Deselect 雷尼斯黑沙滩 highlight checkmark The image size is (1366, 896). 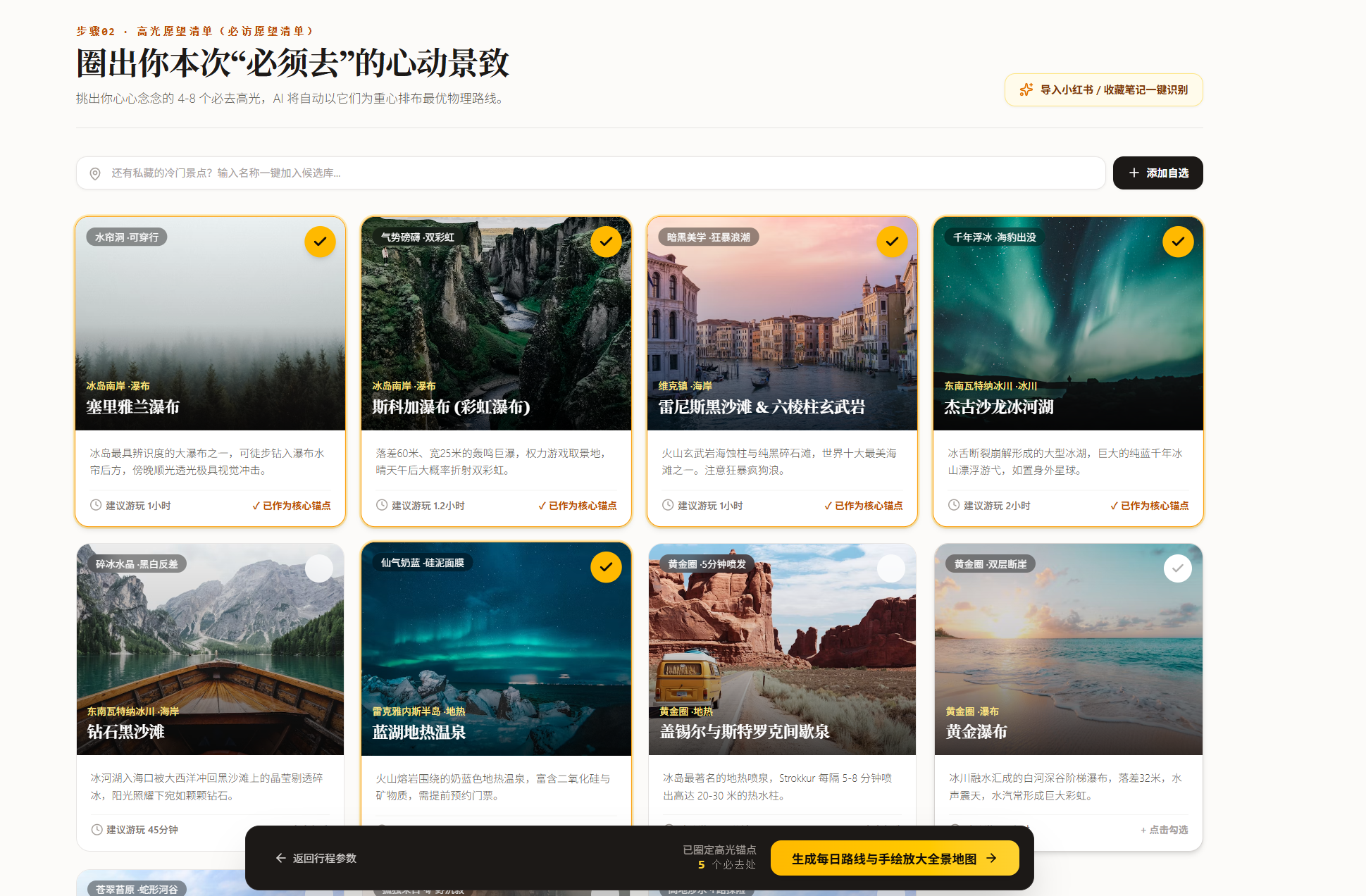[x=892, y=242]
